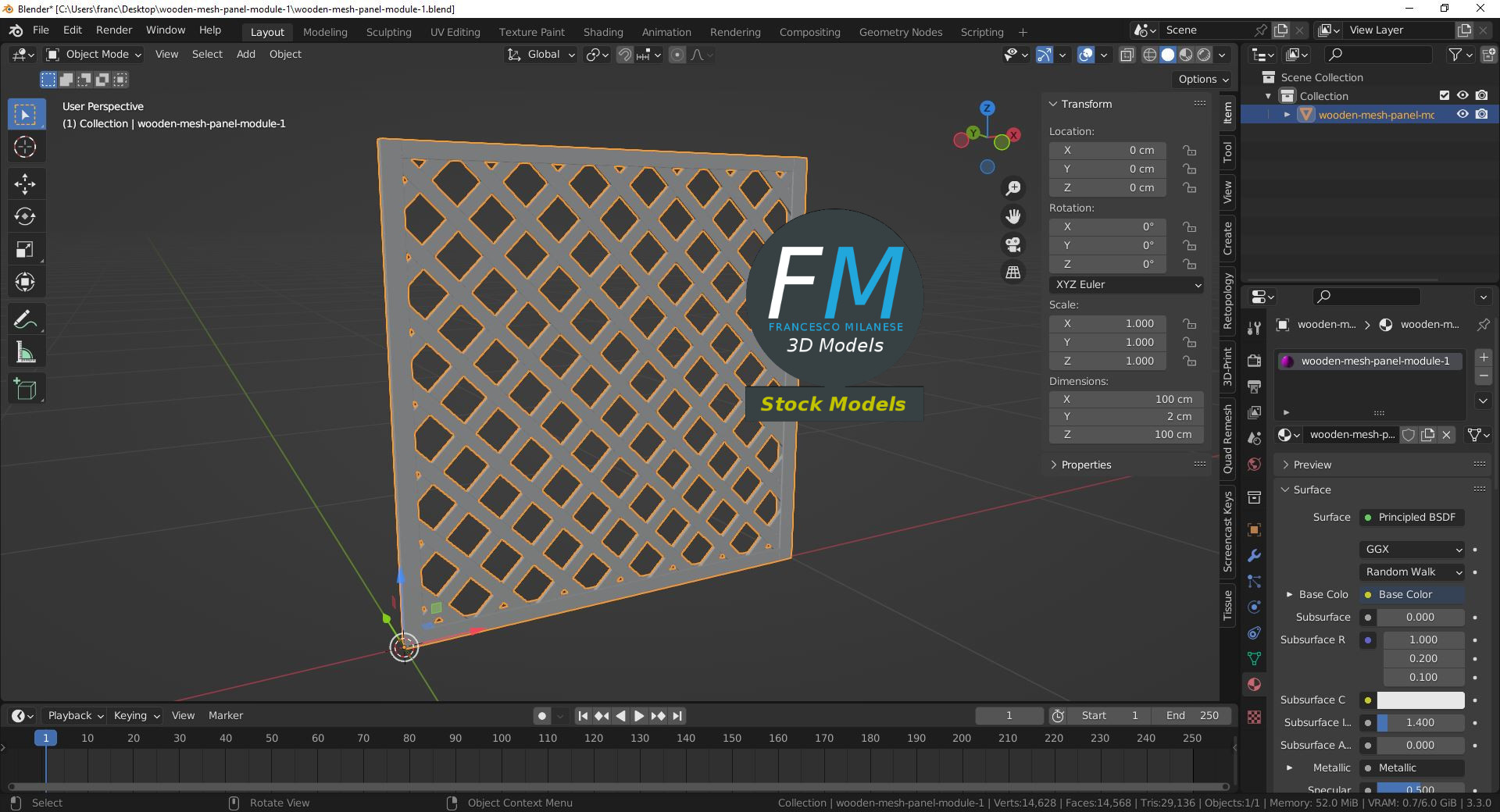This screenshot has height=812, width=1500.
Task: Open the XYZ Euler rotation order dropdown
Action: point(1126,284)
